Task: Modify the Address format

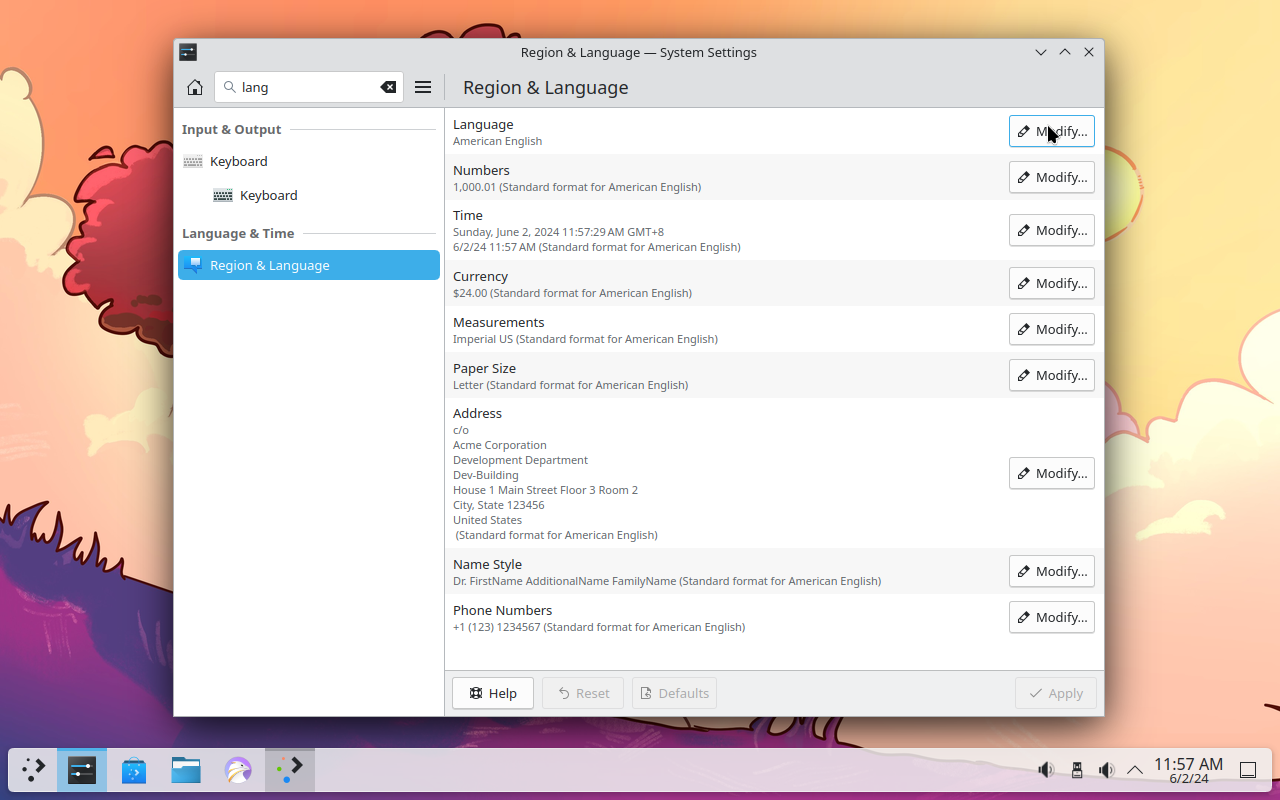Action: coord(1052,473)
